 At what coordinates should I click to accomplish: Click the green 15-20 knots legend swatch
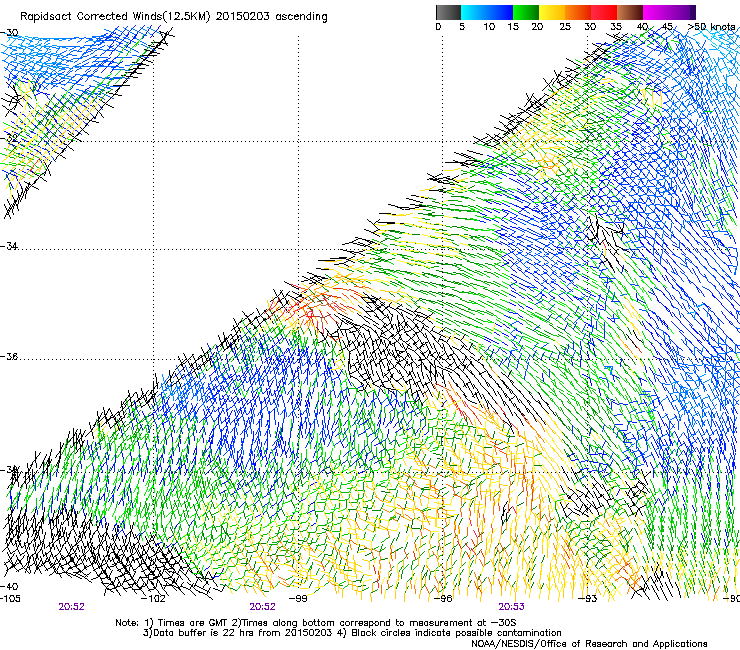click(526, 12)
